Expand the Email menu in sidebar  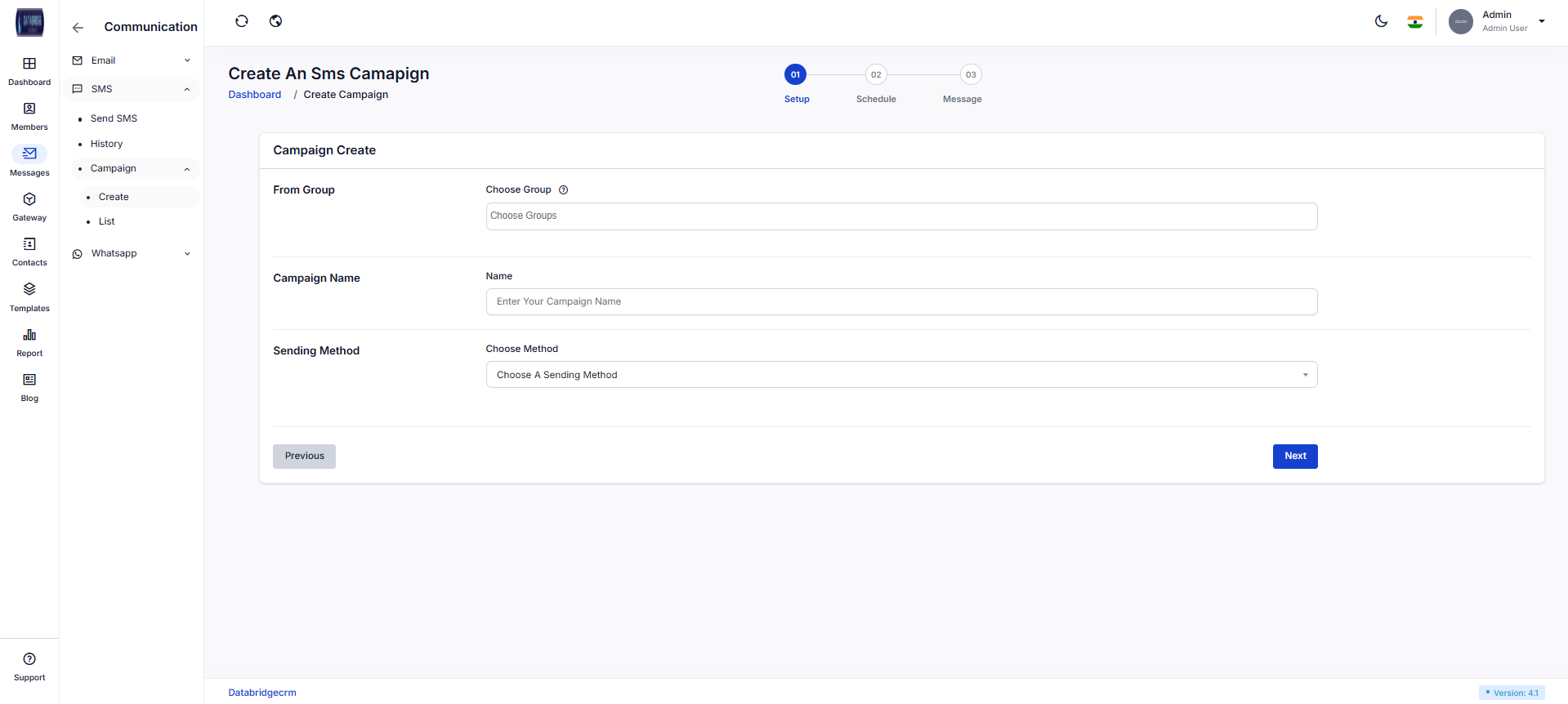(x=131, y=60)
